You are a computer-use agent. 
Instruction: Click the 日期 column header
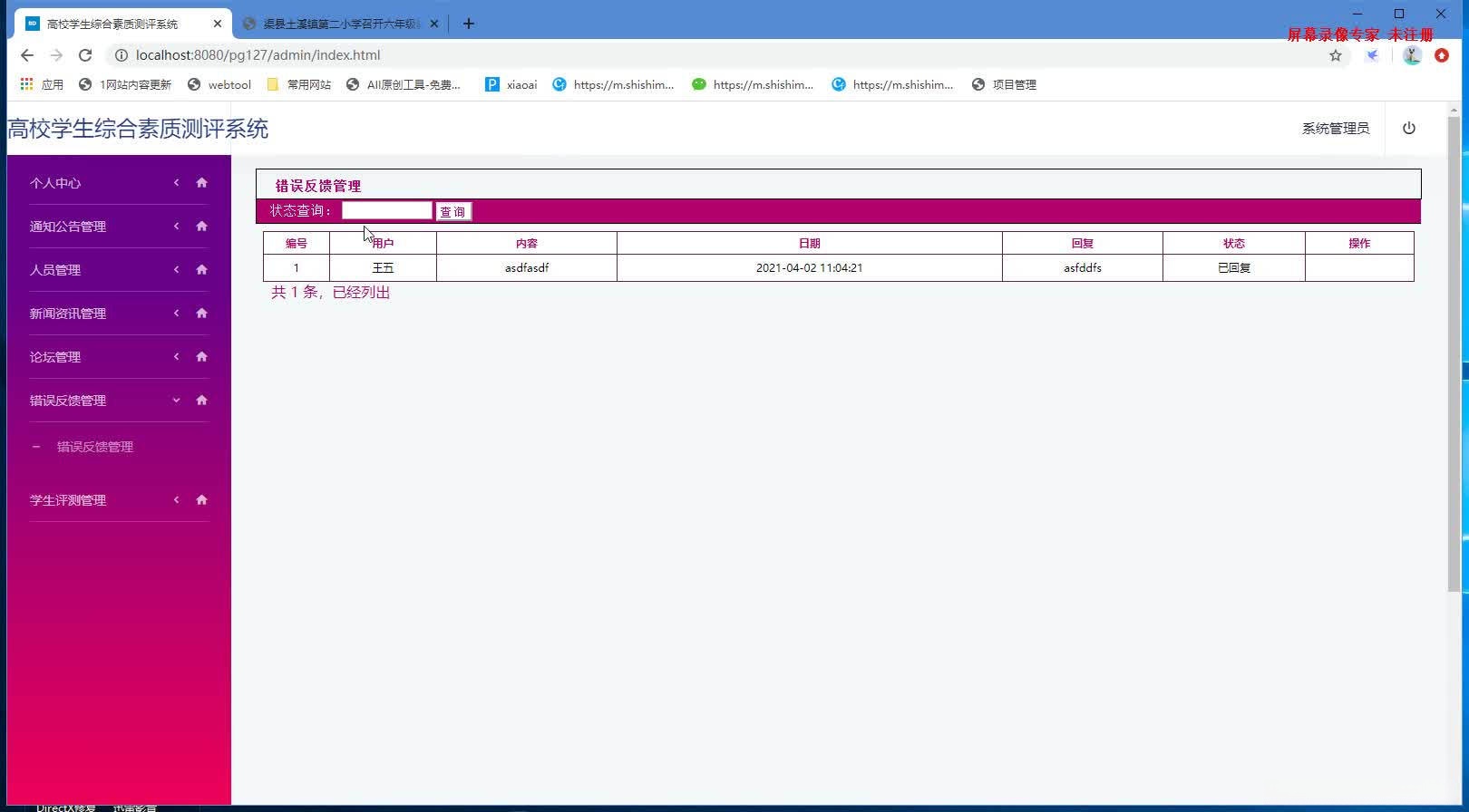(x=810, y=243)
